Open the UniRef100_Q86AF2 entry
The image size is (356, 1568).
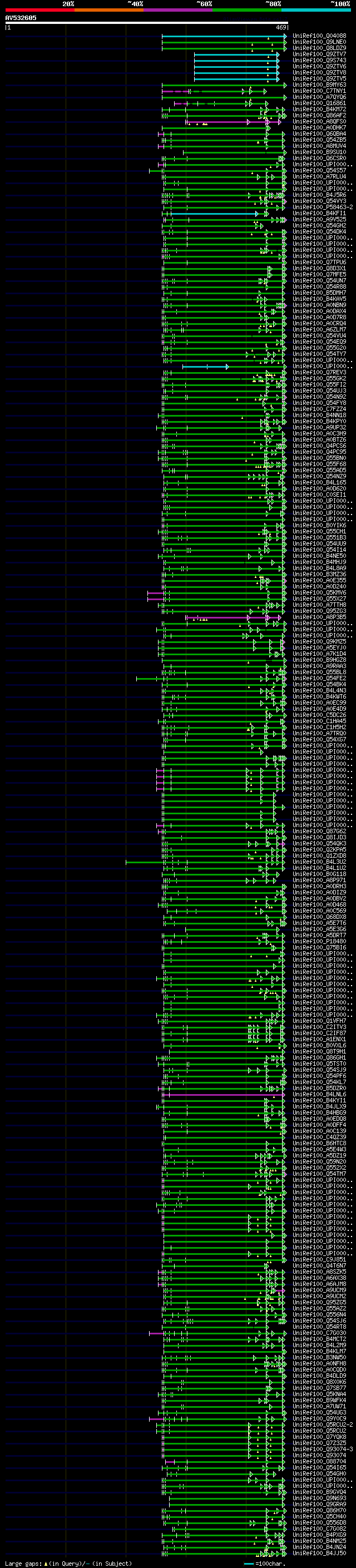(x=319, y=115)
